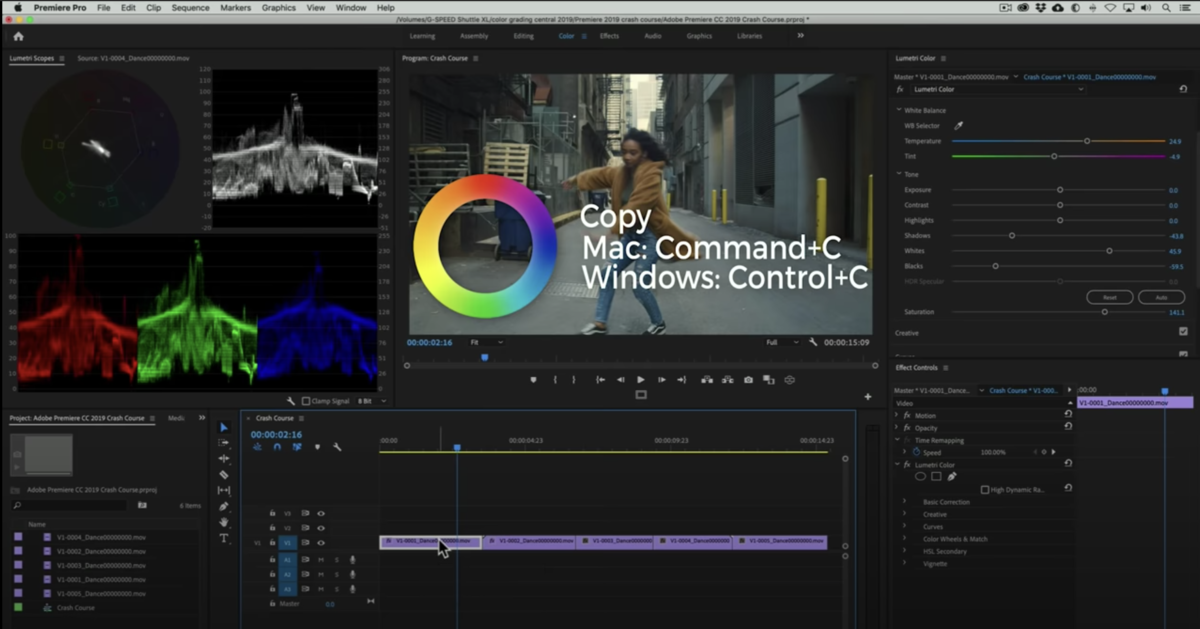
Task: Collapse the White Balance section
Action: pyautogui.click(x=897, y=110)
